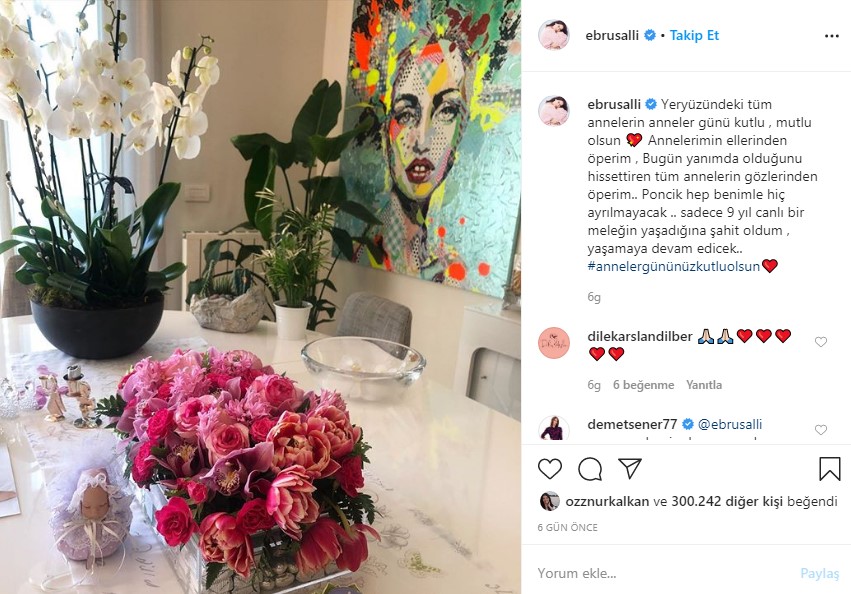
Task: Share the post via paper plane icon
Action: click(x=630, y=469)
